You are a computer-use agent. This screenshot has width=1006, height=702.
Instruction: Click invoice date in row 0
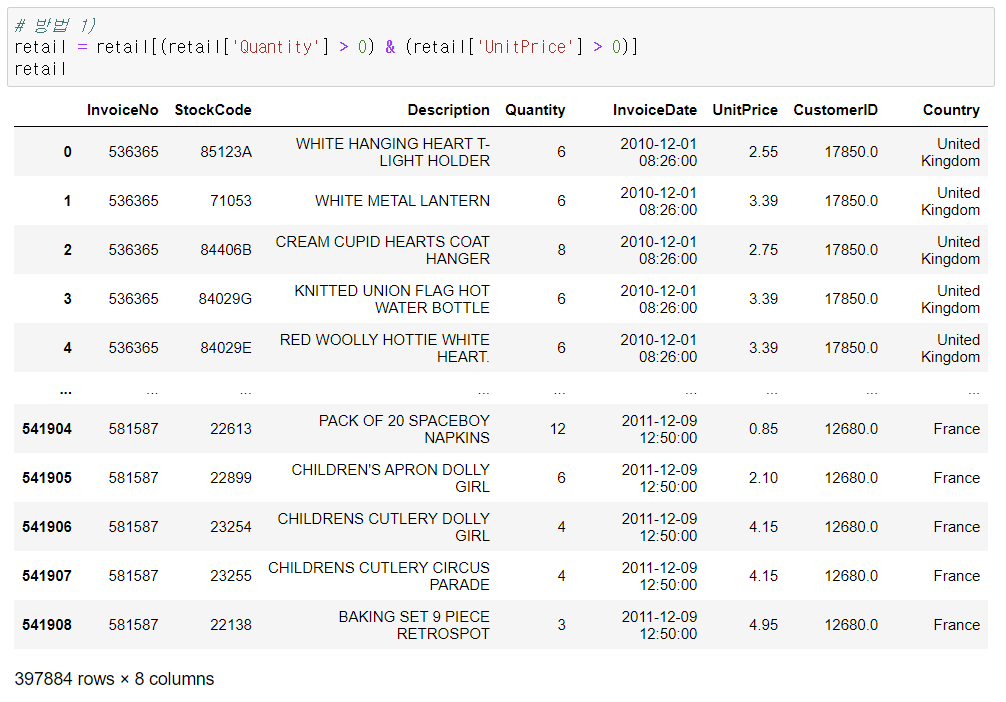pyautogui.click(x=658, y=152)
